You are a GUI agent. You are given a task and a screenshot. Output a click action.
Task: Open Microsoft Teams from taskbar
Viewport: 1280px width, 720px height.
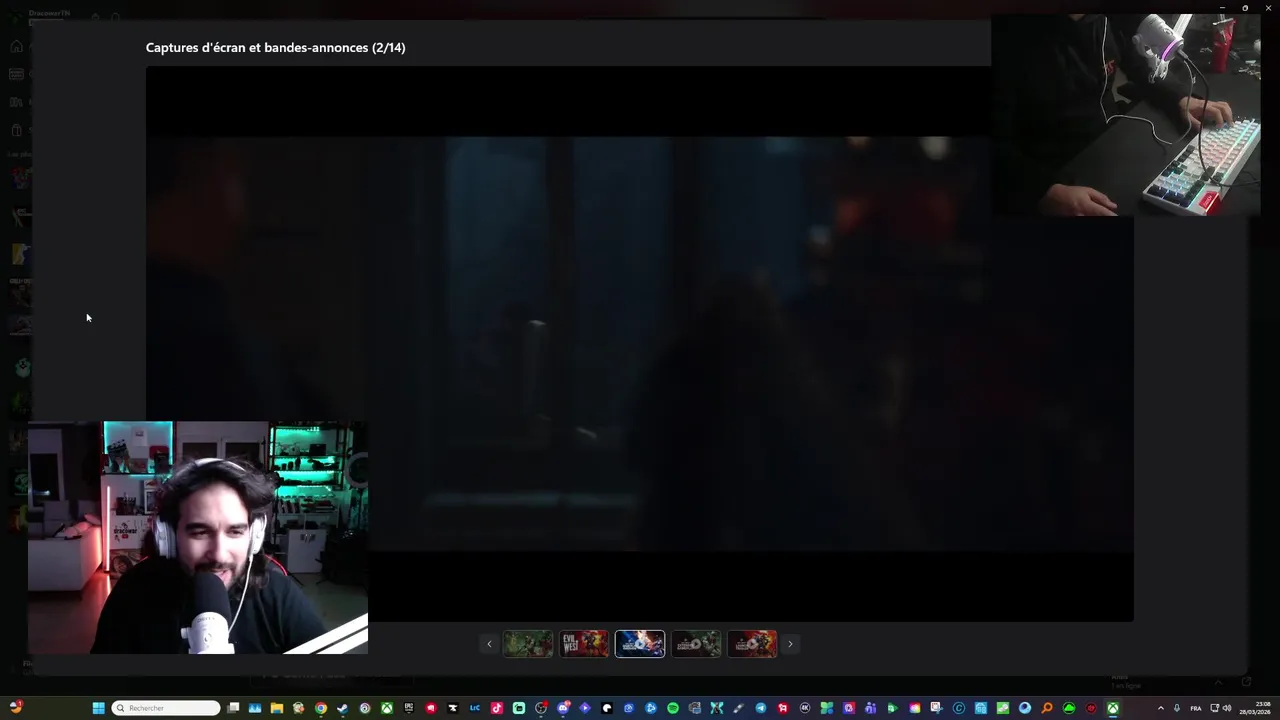(870, 708)
